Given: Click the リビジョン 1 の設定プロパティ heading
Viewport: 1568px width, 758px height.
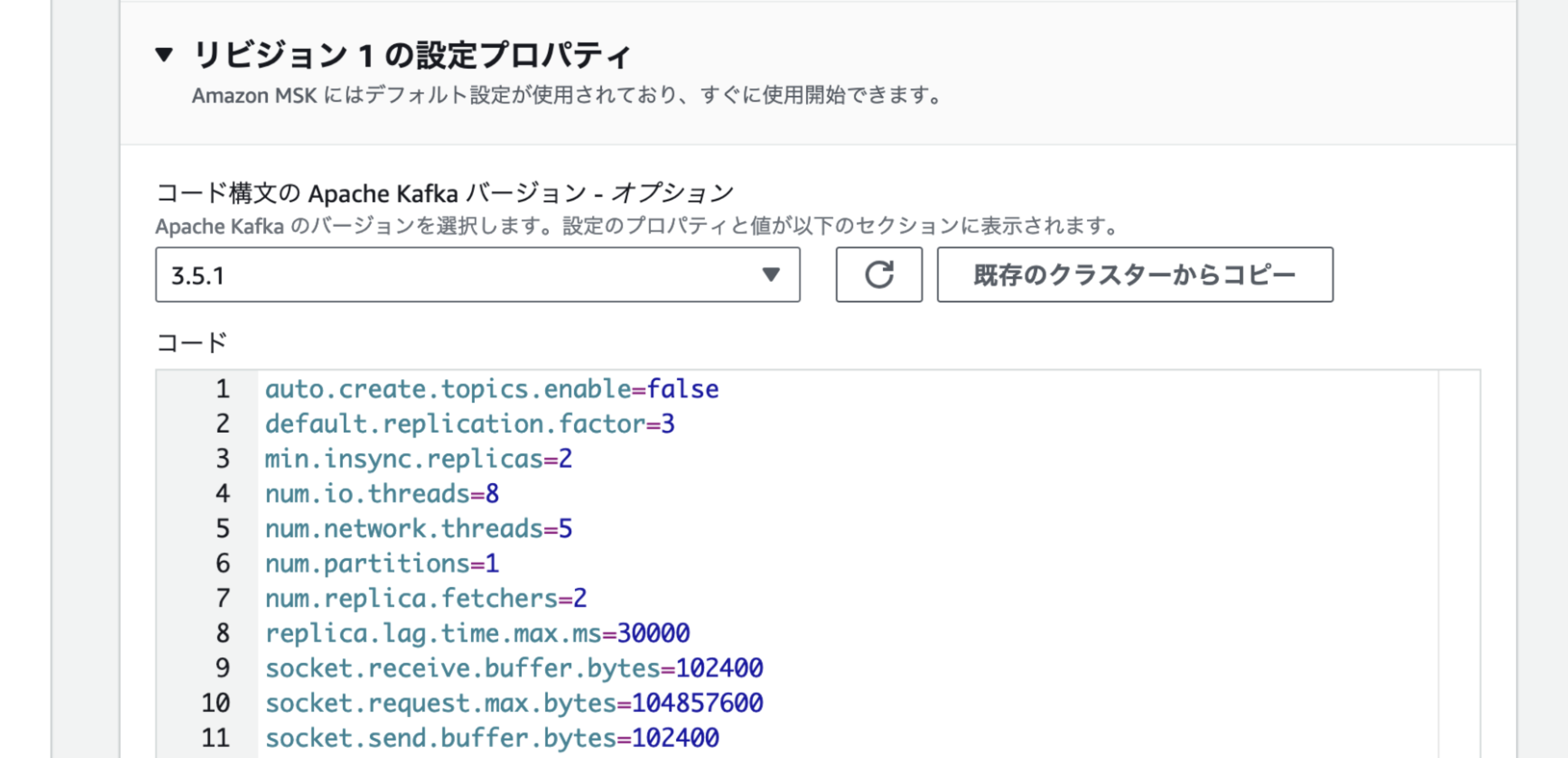Looking at the screenshot, I should [411, 55].
